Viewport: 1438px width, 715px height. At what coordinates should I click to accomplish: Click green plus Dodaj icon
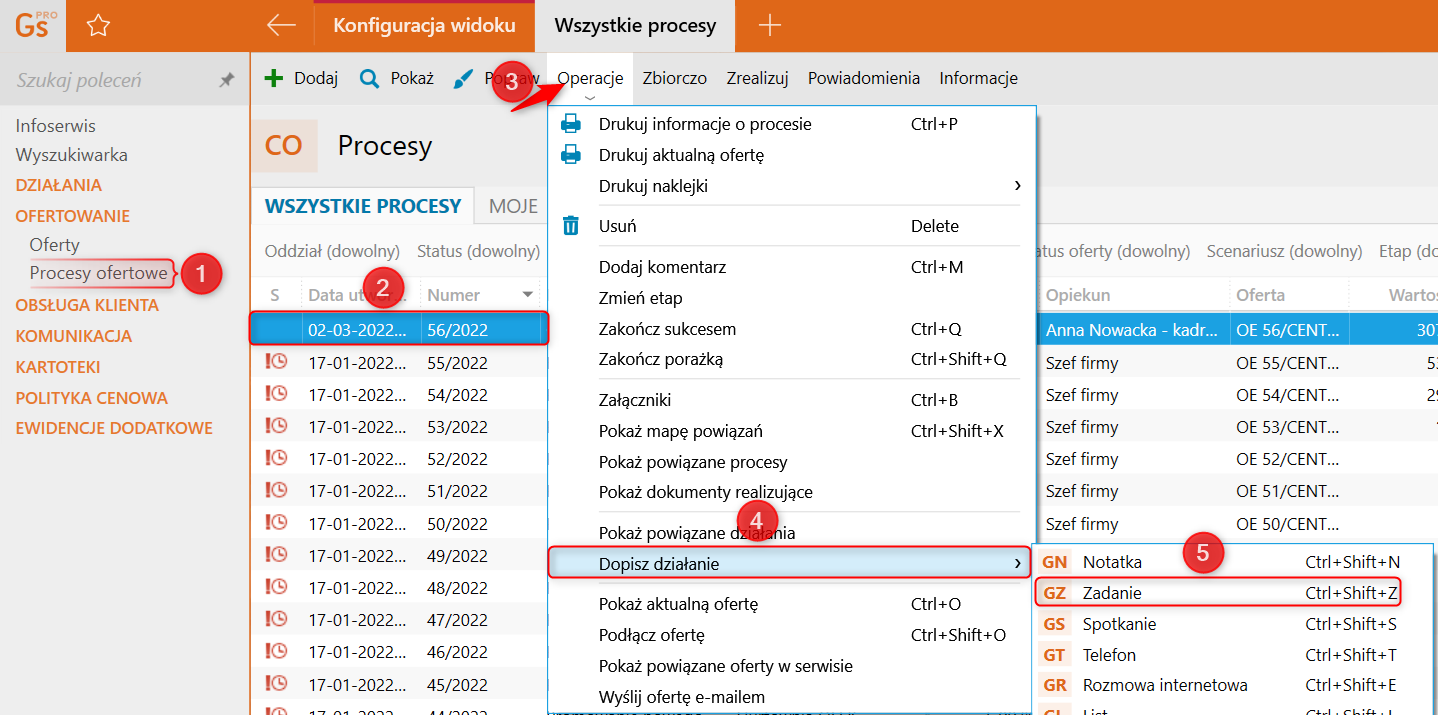click(273, 78)
